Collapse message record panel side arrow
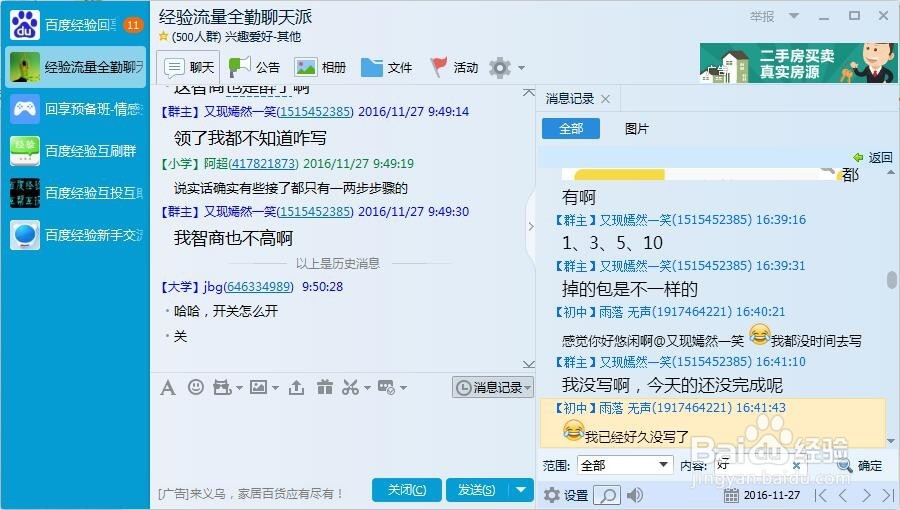 pos(531,227)
